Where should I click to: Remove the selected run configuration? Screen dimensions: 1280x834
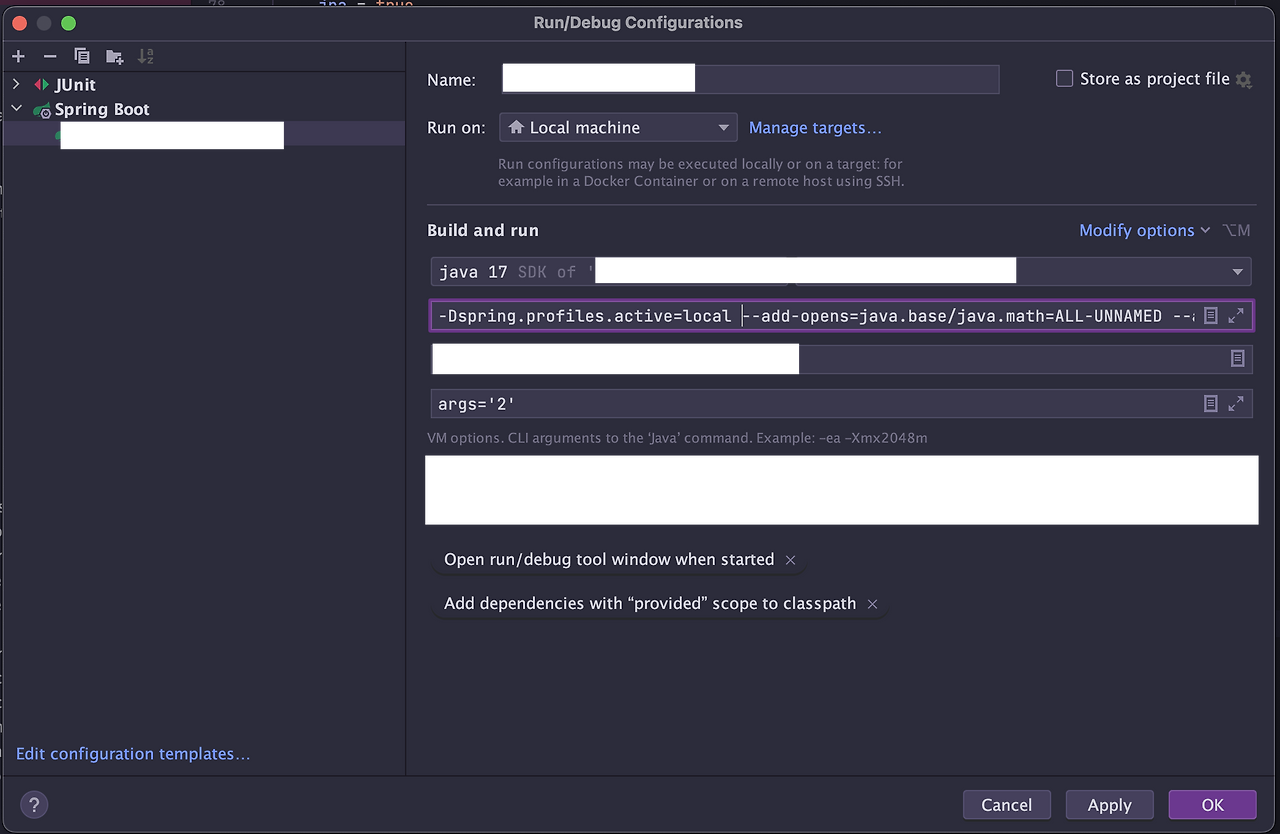(x=50, y=56)
